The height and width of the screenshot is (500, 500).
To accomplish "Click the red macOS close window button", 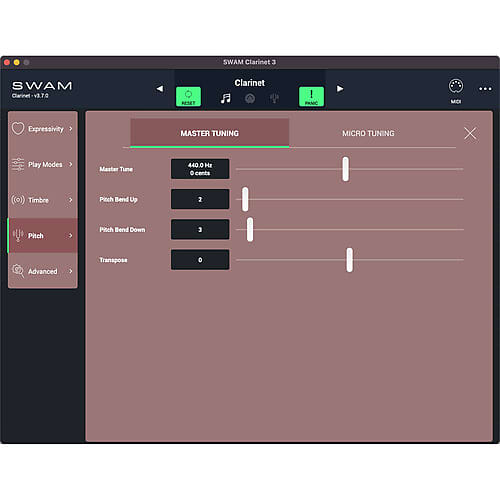I will [x=7, y=62].
